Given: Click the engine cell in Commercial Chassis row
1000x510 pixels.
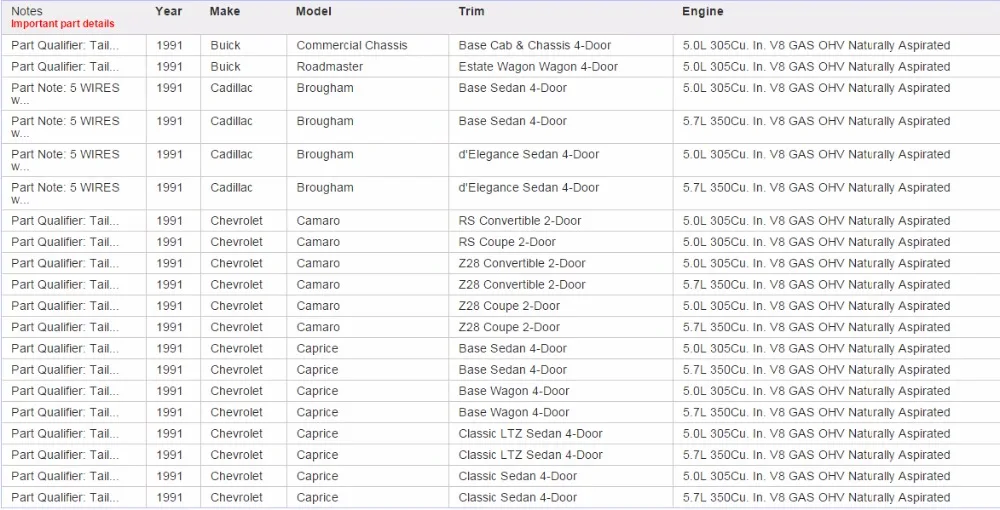Looking at the screenshot, I should 816,45.
